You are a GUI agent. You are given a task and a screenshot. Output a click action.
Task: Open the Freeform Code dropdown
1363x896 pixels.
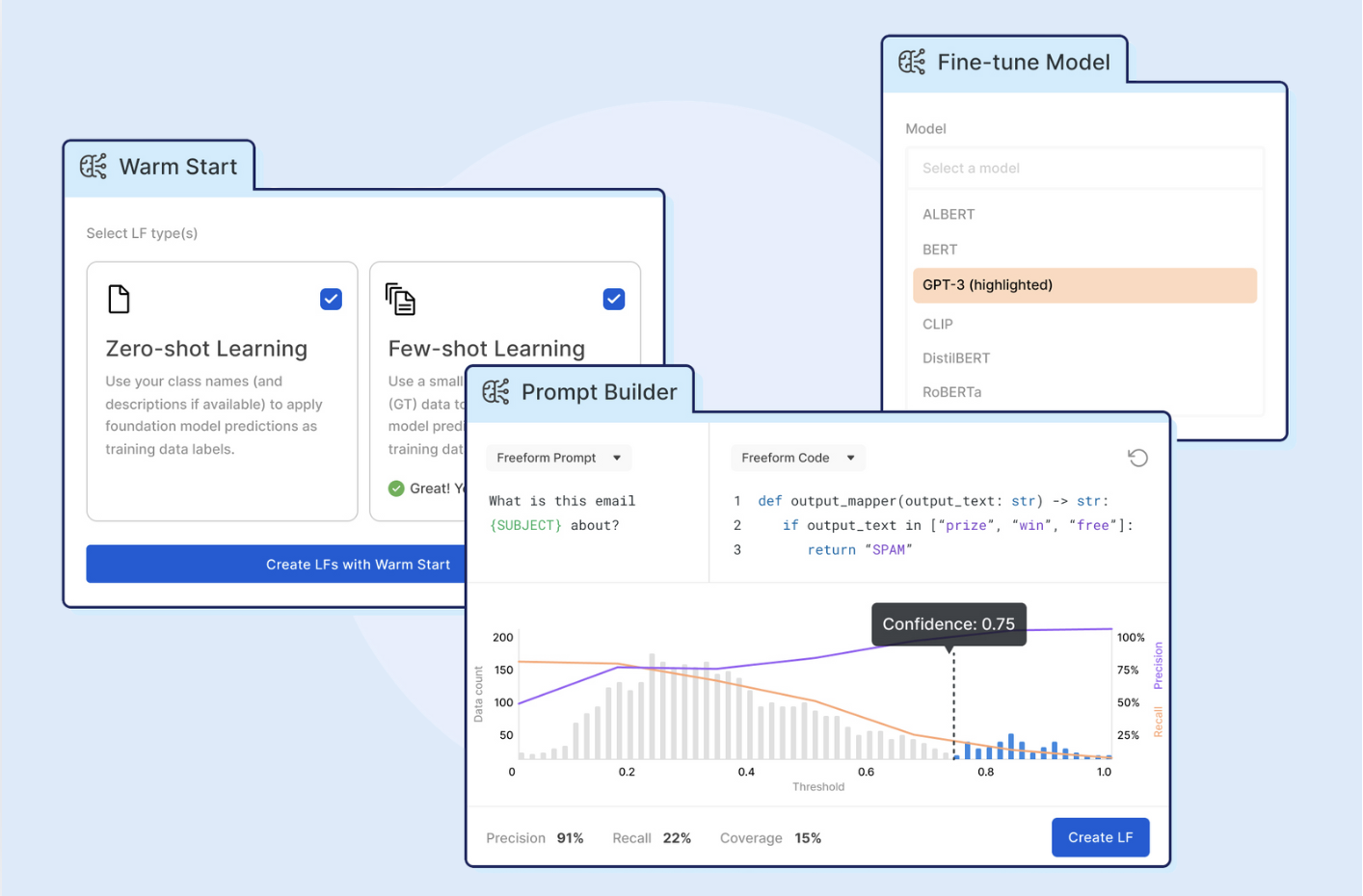[797, 458]
